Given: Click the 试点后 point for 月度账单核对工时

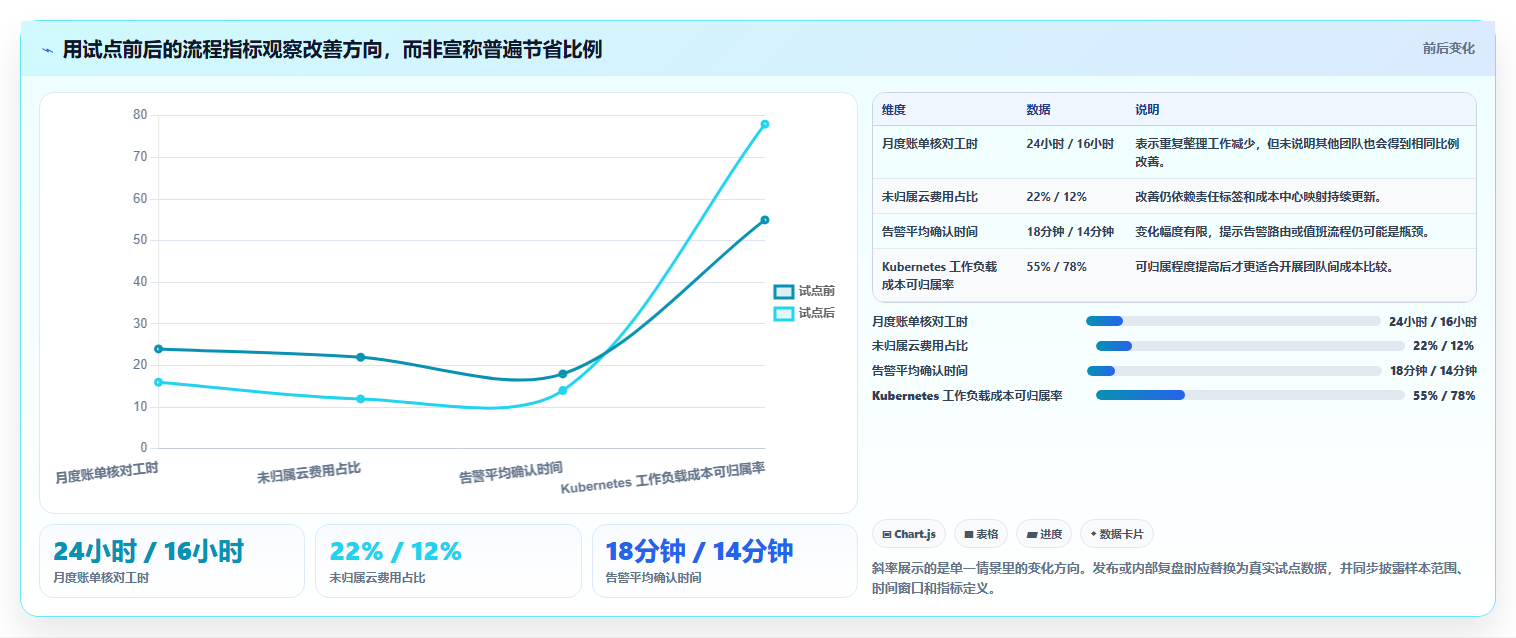Looking at the screenshot, I should pos(158,382).
